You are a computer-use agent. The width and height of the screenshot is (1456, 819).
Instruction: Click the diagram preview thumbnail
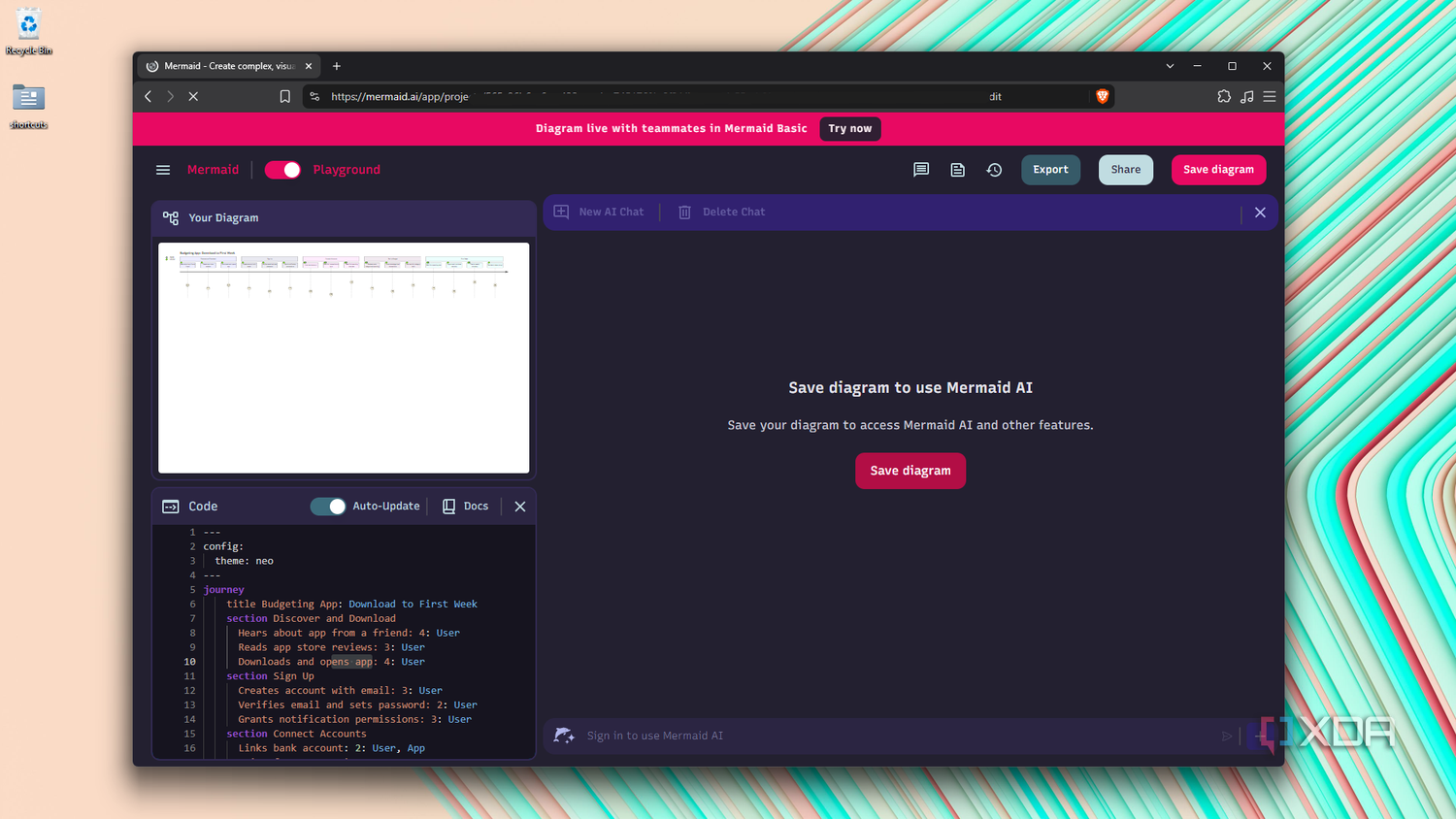(x=344, y=358)
